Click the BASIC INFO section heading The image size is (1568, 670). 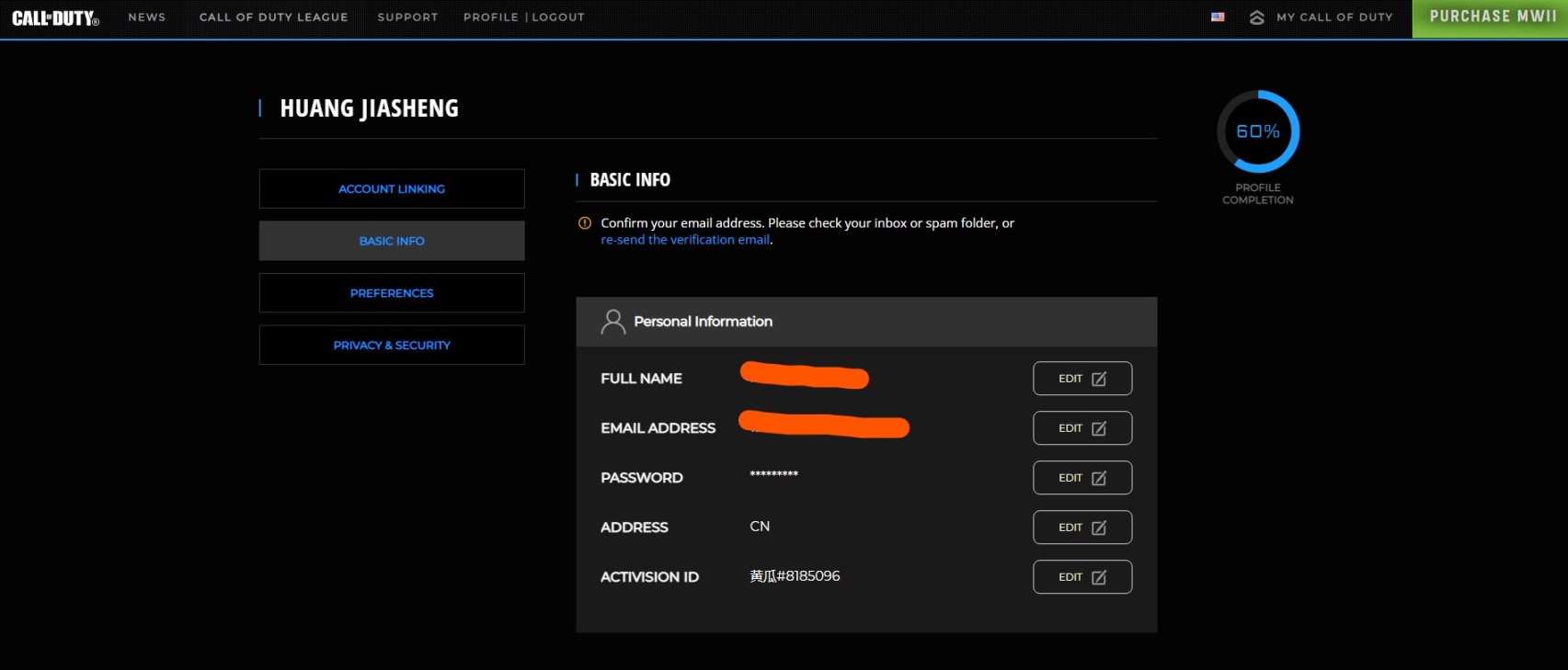click(x=630, y=180)
